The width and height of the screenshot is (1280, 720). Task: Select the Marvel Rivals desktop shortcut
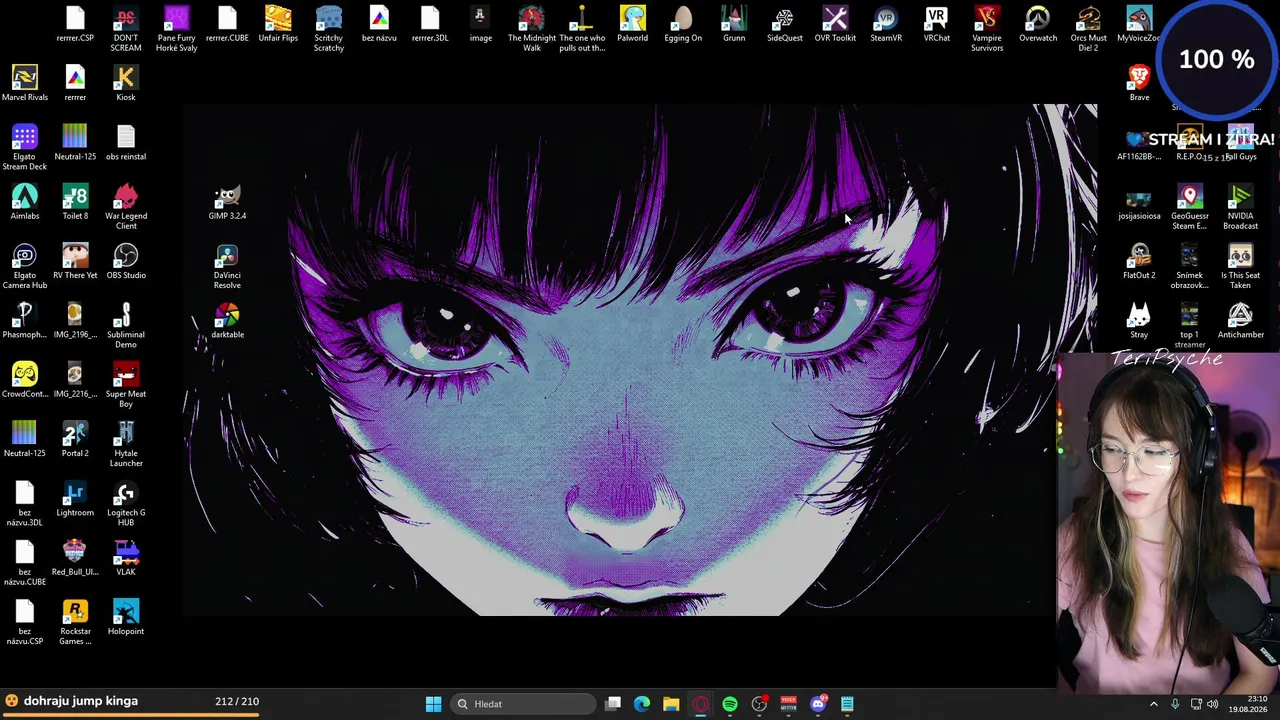[x=25, y=84]
